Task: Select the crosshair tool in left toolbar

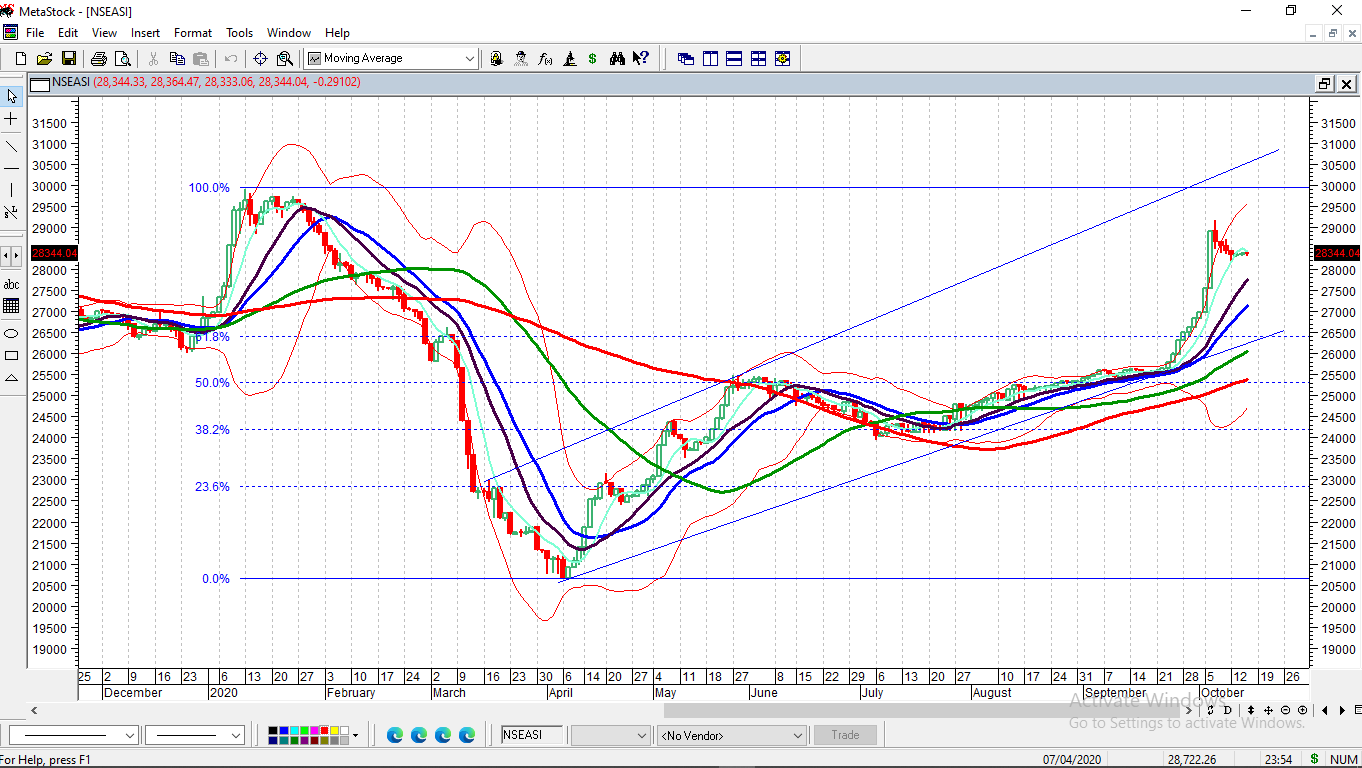Action: click(11, 119)
